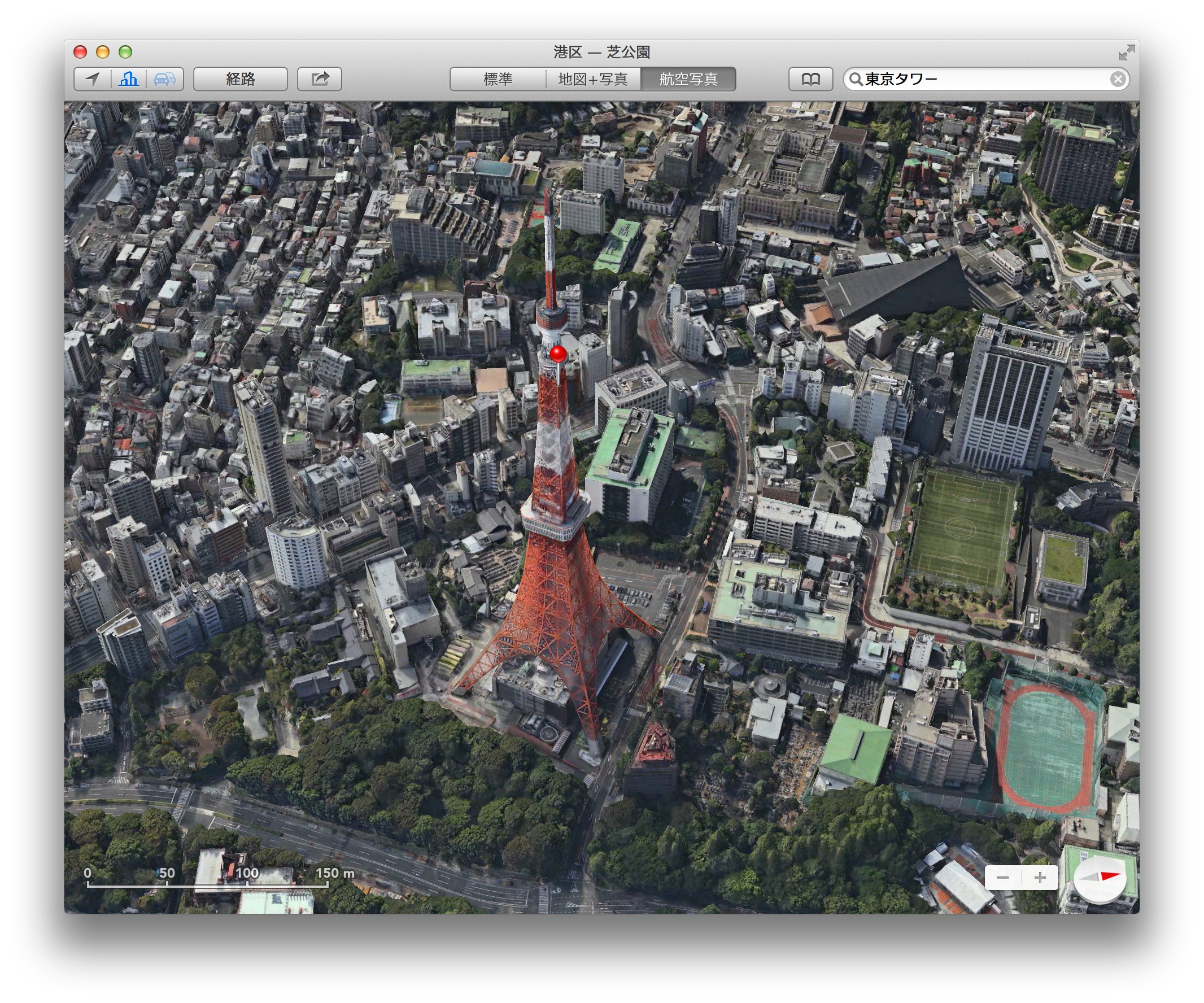The height and width of the screenshot is (1003, 1204).
Task: Click the compass to reset north
Action: coord(1100,878)
